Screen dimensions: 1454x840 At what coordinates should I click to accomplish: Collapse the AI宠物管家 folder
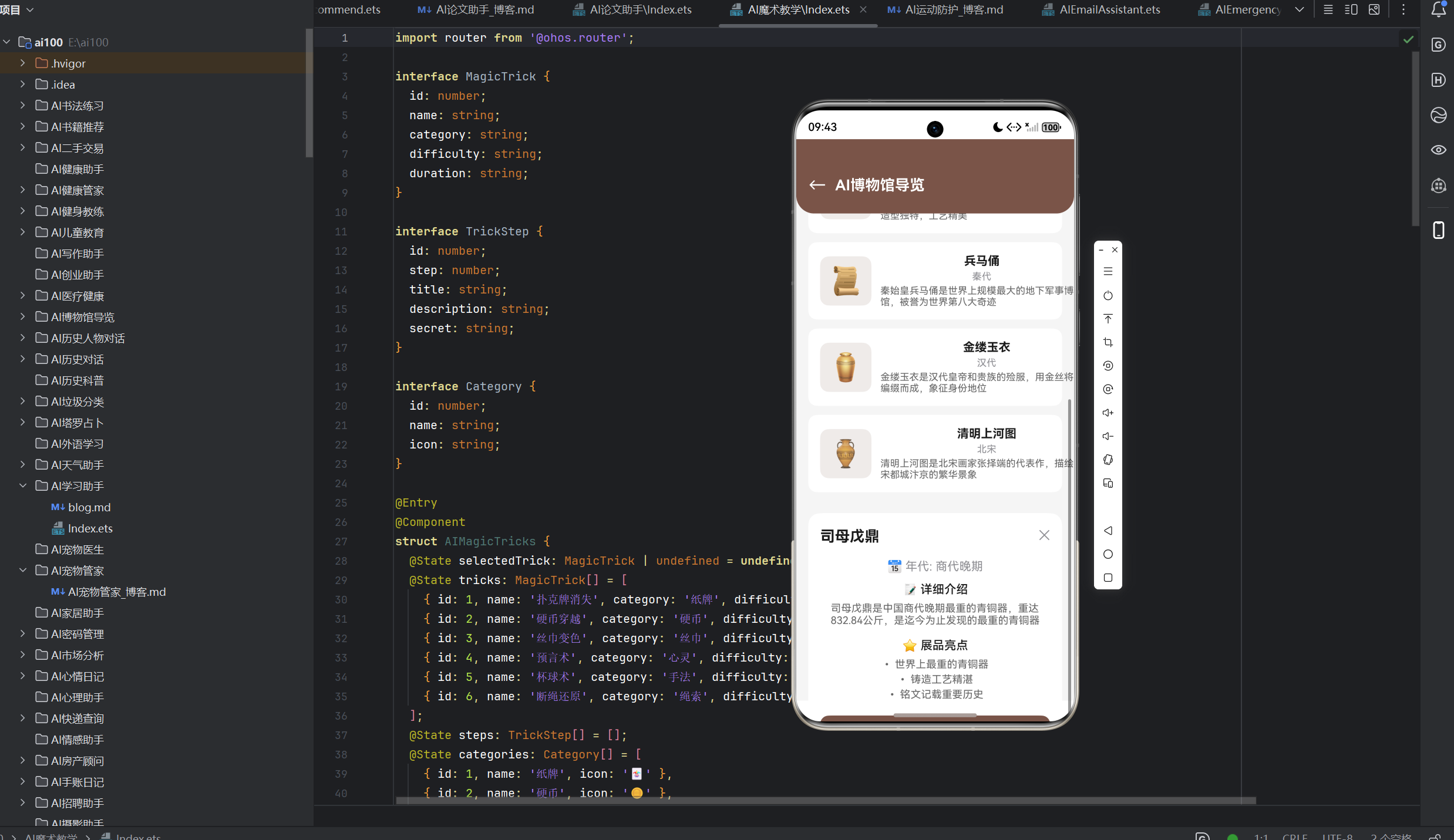(23, 570)
